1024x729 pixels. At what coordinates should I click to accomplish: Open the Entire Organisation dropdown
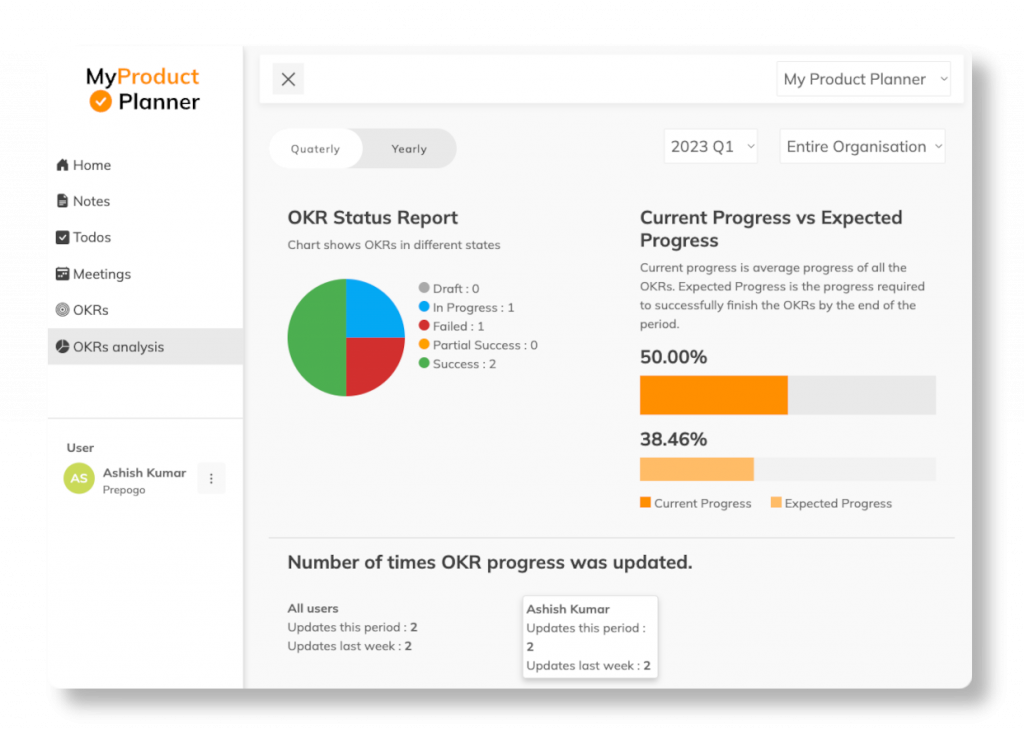(x=861, y=145)
